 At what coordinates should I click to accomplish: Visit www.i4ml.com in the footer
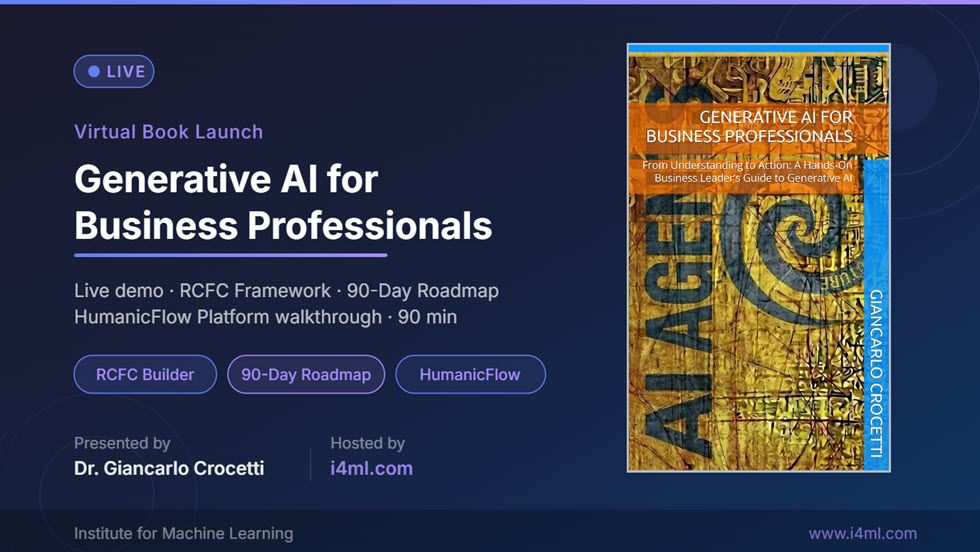tap(862, 533)
